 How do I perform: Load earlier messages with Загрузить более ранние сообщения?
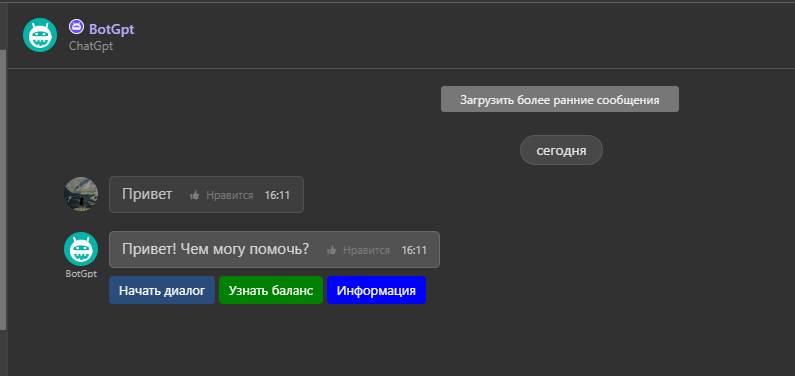pos(560,99)
